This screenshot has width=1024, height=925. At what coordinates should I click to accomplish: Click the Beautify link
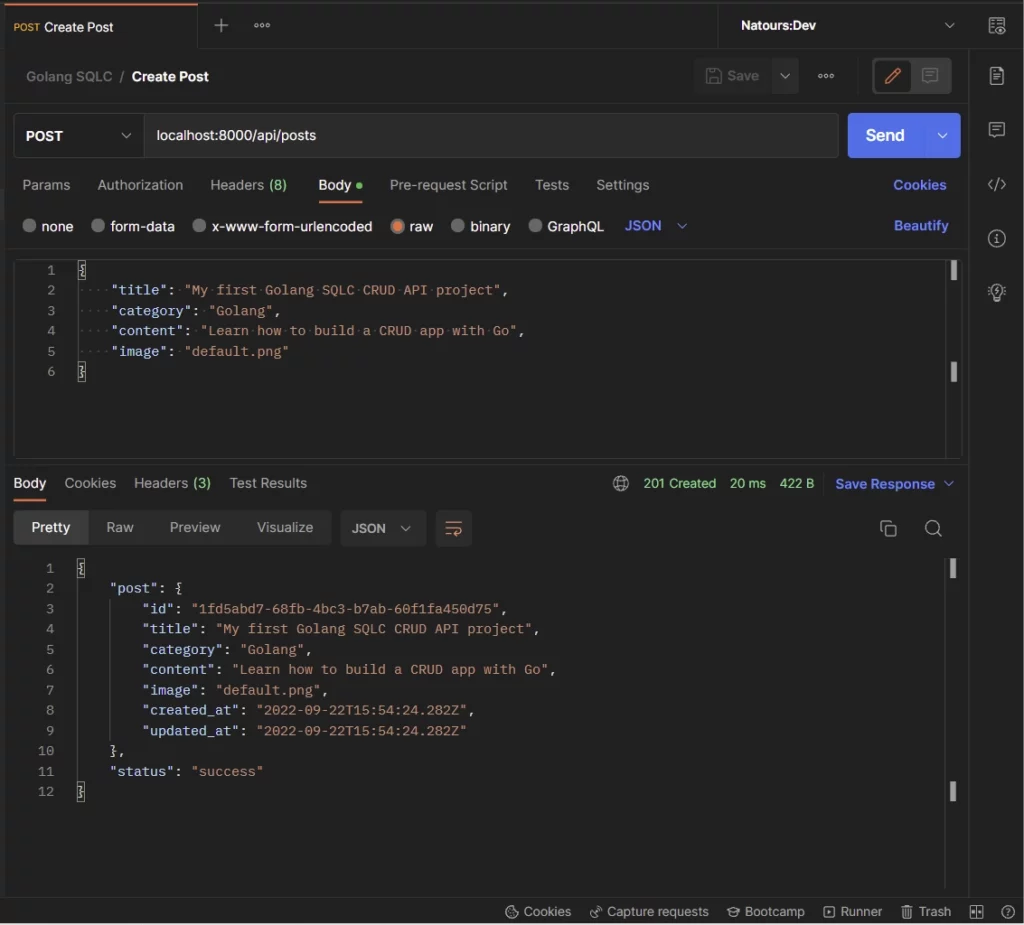coord(921,226)
